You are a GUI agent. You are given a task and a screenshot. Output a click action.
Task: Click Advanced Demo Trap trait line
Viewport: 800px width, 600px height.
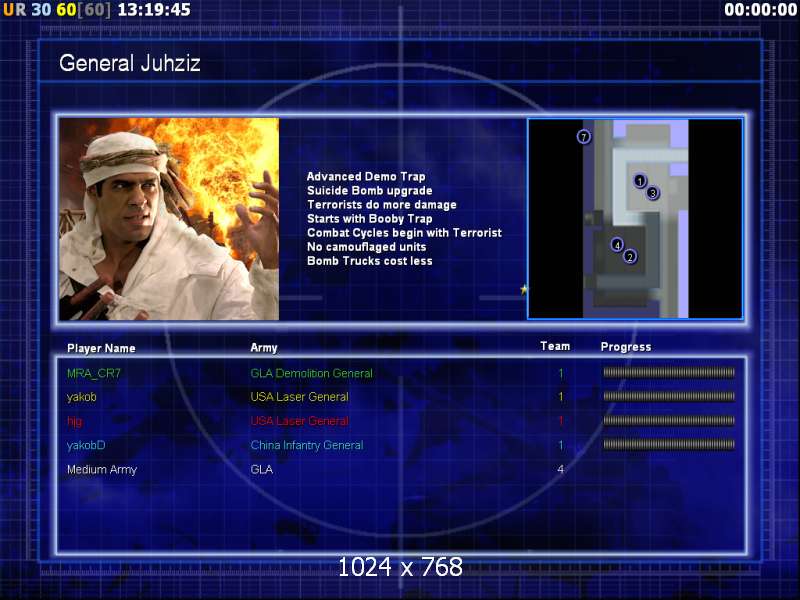click(x=366, y=177)
